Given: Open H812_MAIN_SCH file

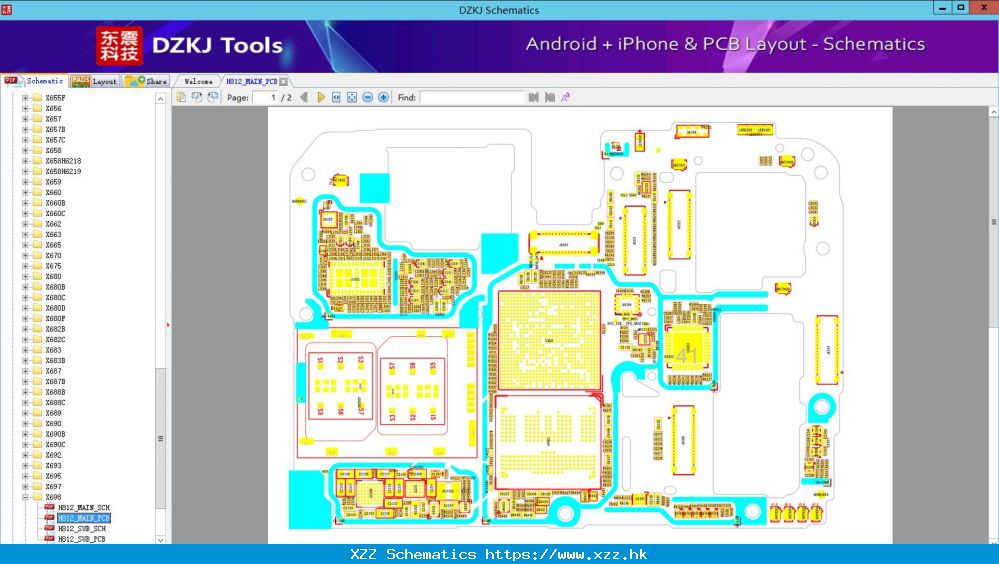Looking at the screenshot, I should [83, 507].
